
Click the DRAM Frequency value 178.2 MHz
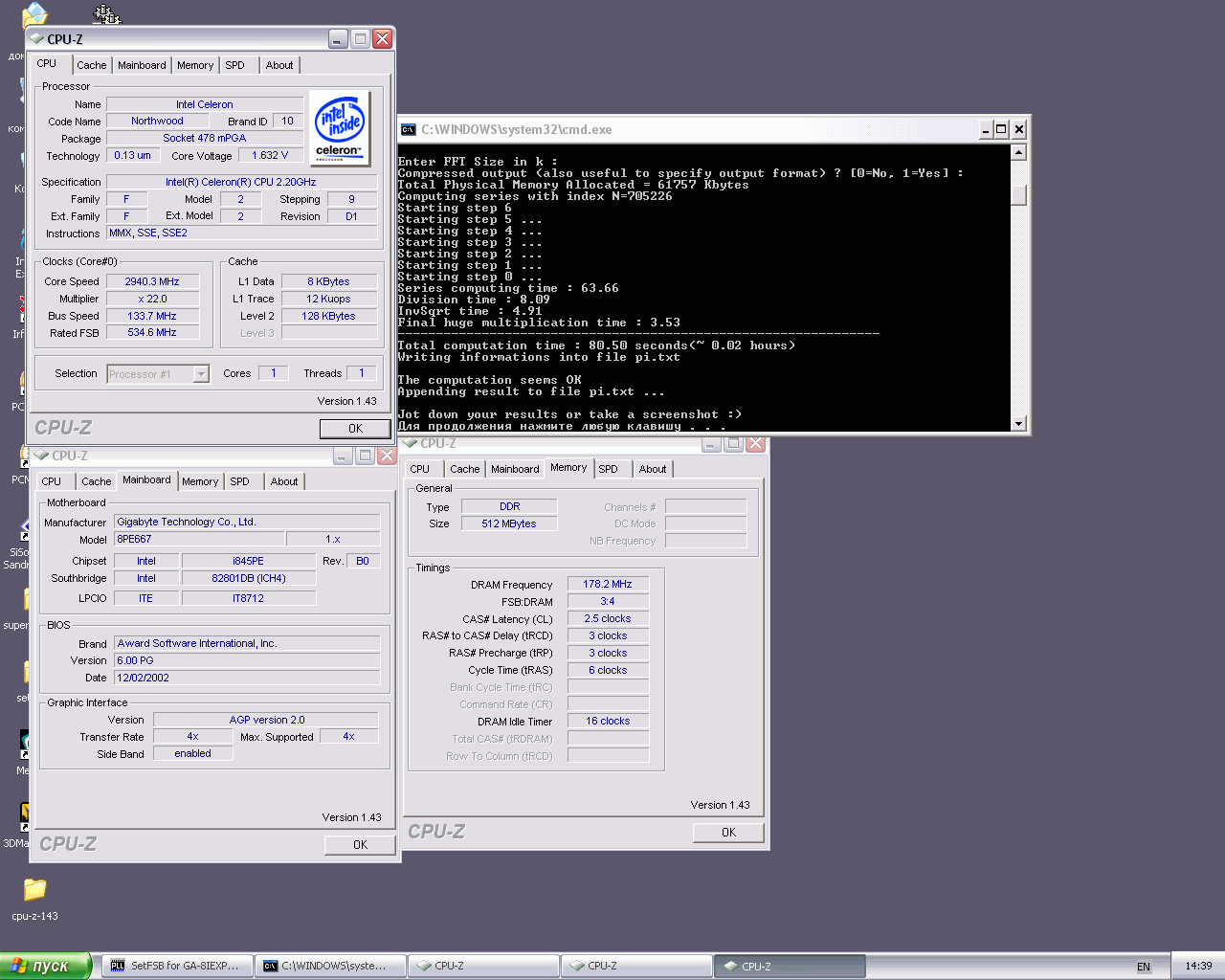coord(608,584)
